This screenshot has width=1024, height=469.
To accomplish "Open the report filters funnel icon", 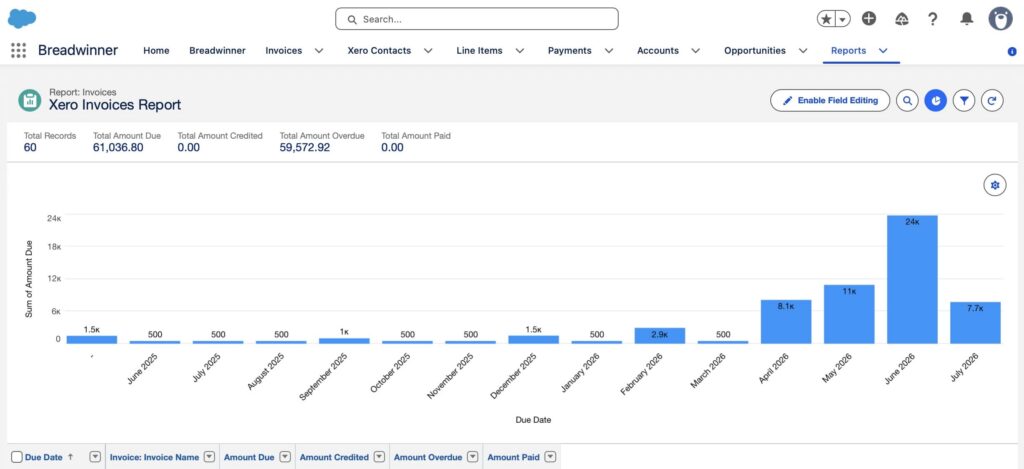I will click(x=964, y=101).
